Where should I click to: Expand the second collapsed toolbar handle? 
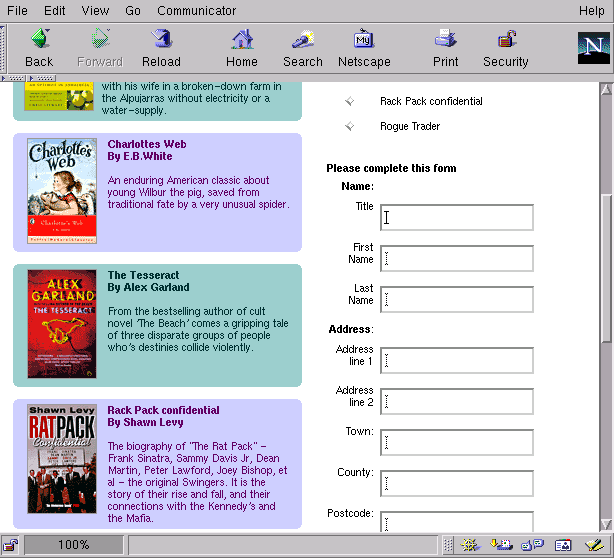[x=42, y=78]
